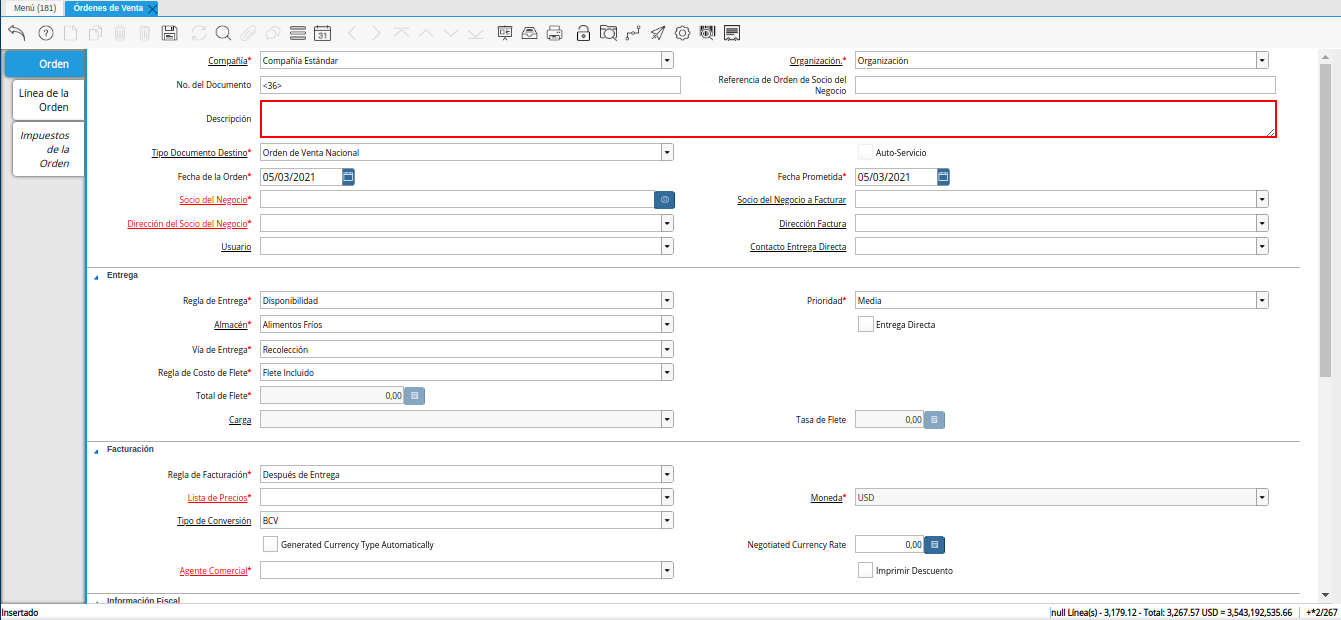Image resolution: width=1341 pixels, height=620 pixels.
Task: Save the record with the floppy disk icon
Action: pyautogui.click(x=169, y=33)
